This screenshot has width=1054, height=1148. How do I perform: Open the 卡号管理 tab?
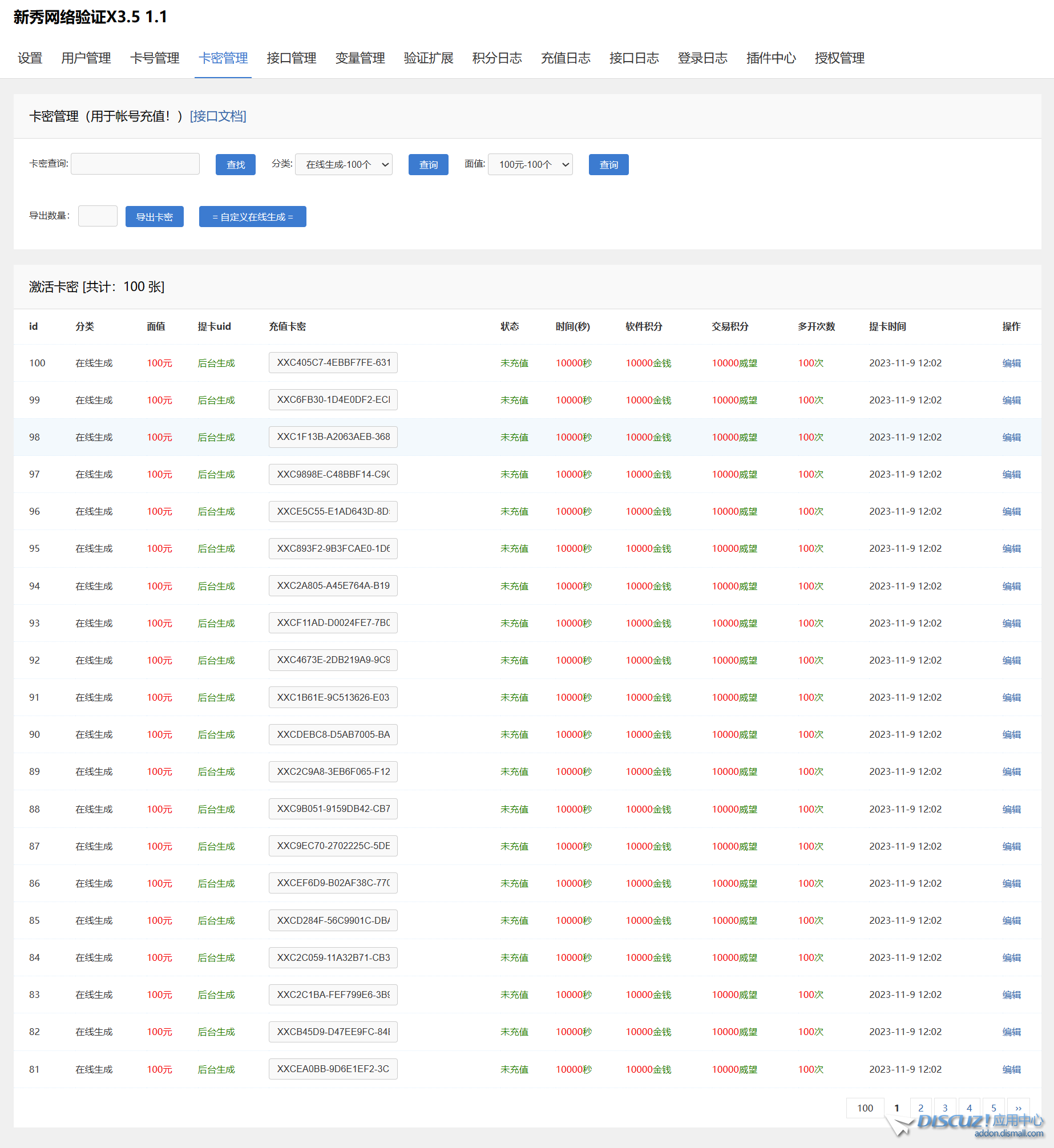[x=155, y=58]
